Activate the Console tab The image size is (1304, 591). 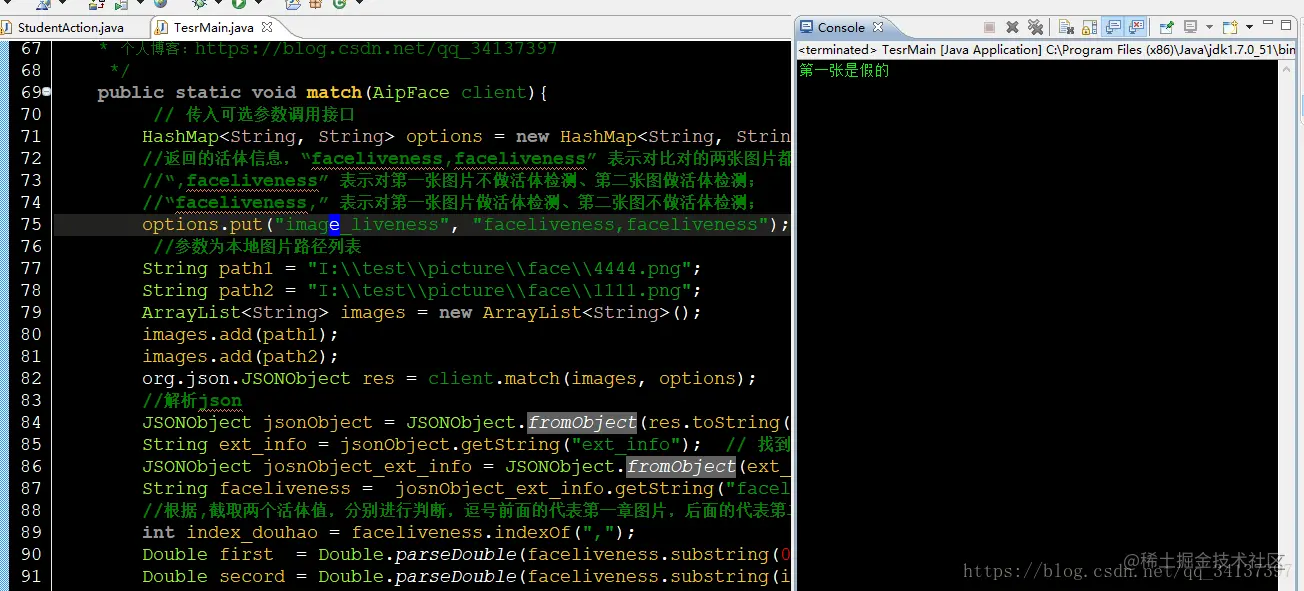click(x=840, y=28)
